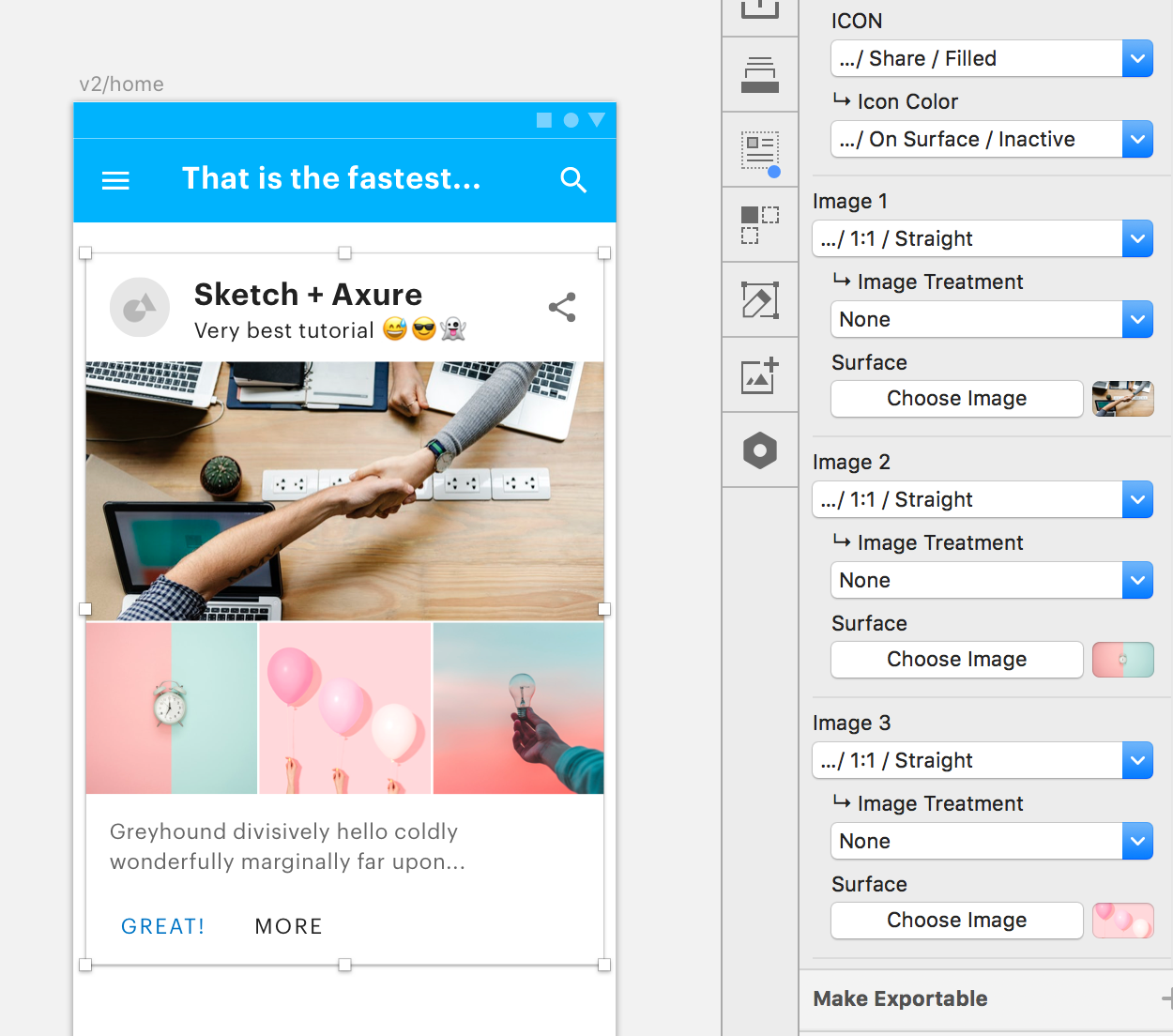This screenshot has width=1173, height=1036.
Task: Click the text layout icon with blue dot
Action: point(760,152)
